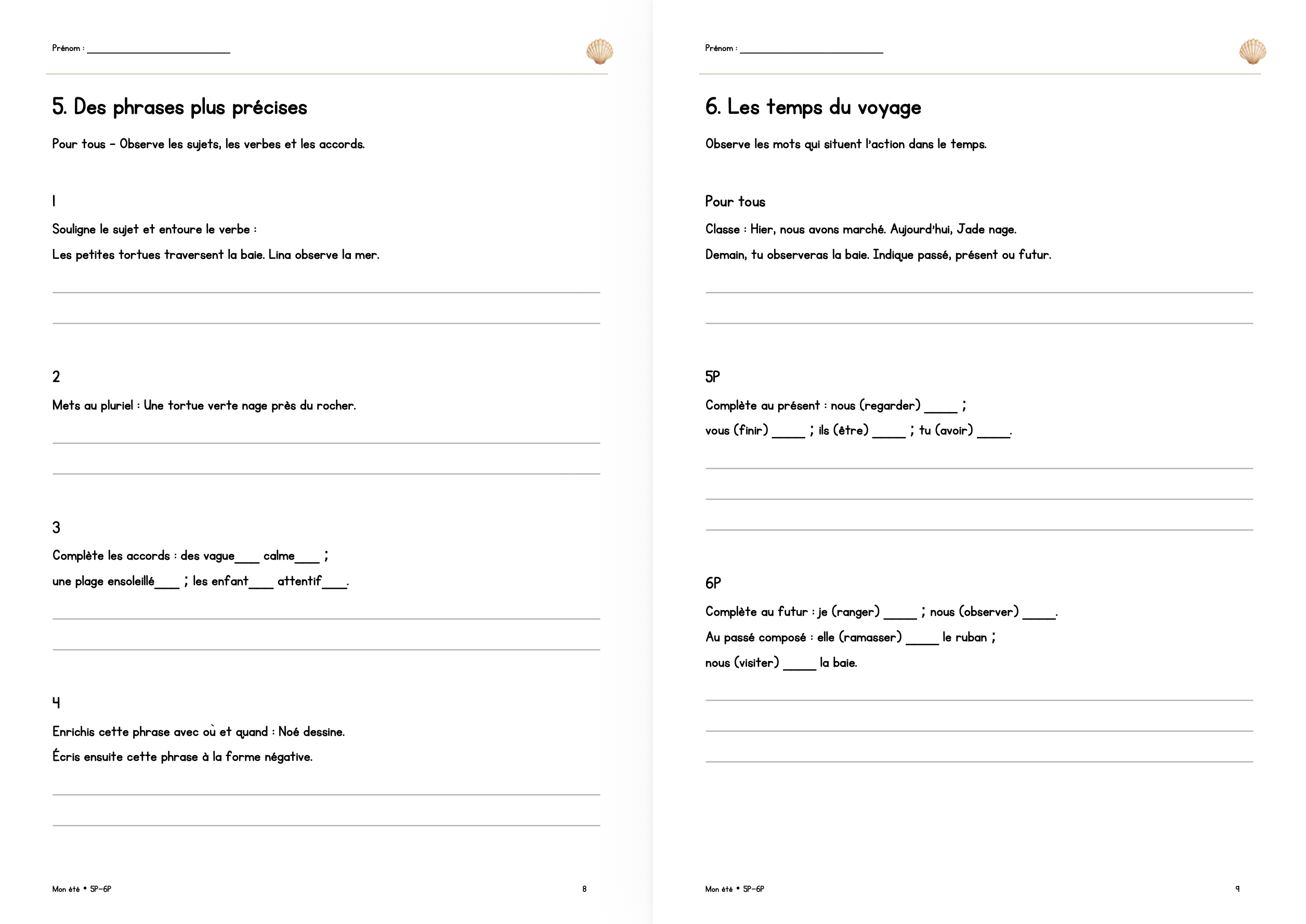Click "Souligne le sujet et entoure le verbe :"

154,229
